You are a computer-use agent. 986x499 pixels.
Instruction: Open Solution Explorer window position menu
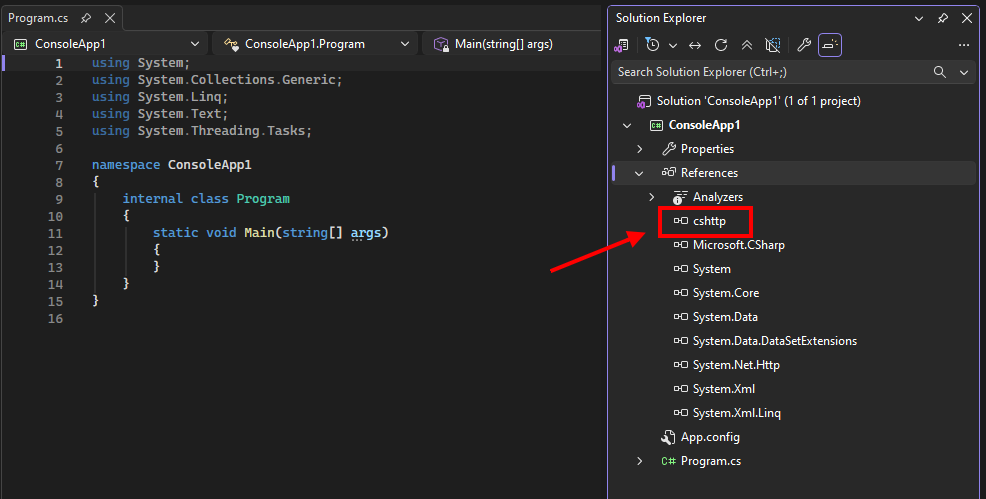pos(919,18)
